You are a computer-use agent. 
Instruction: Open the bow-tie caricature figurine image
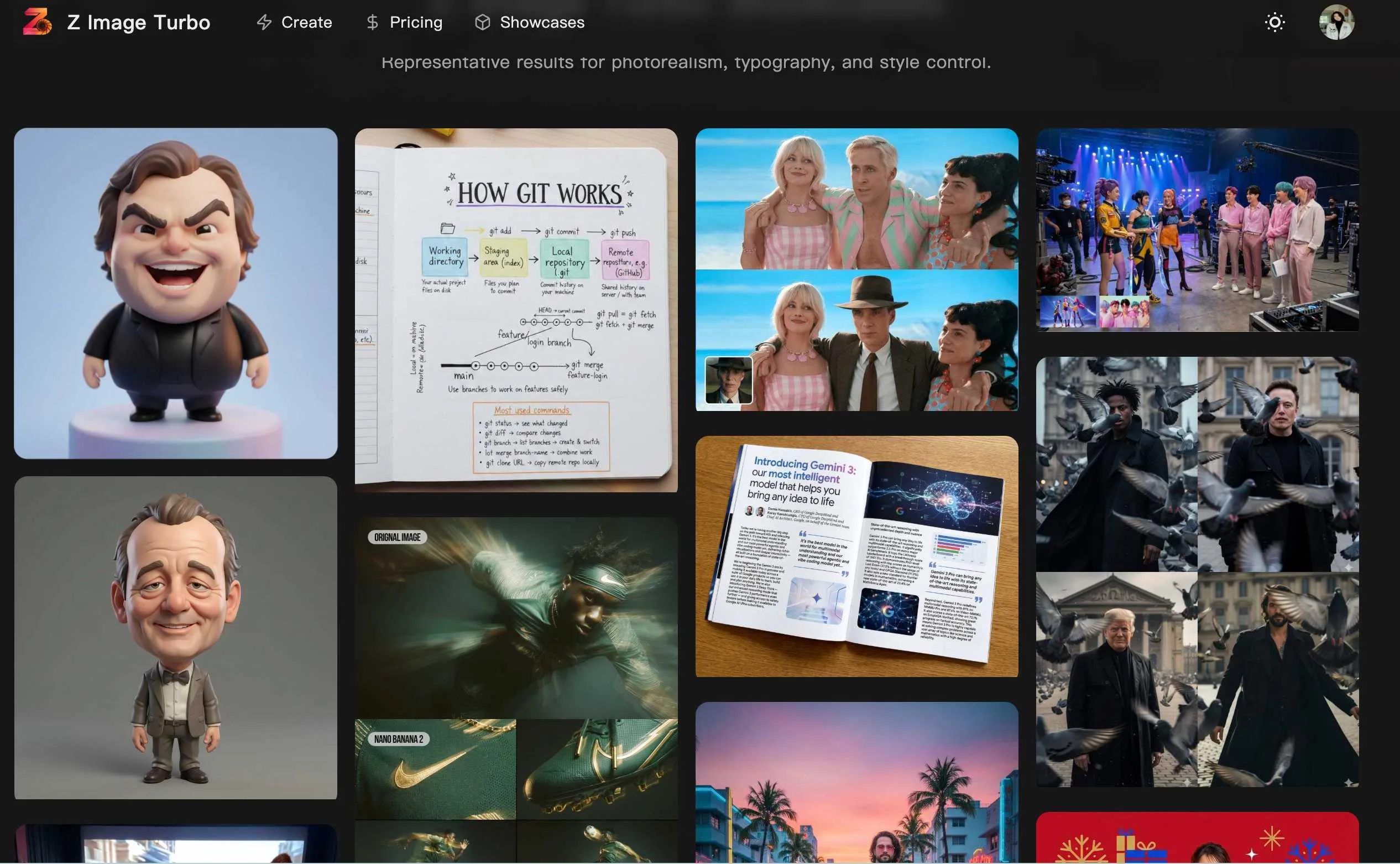(x=175, y=637)
